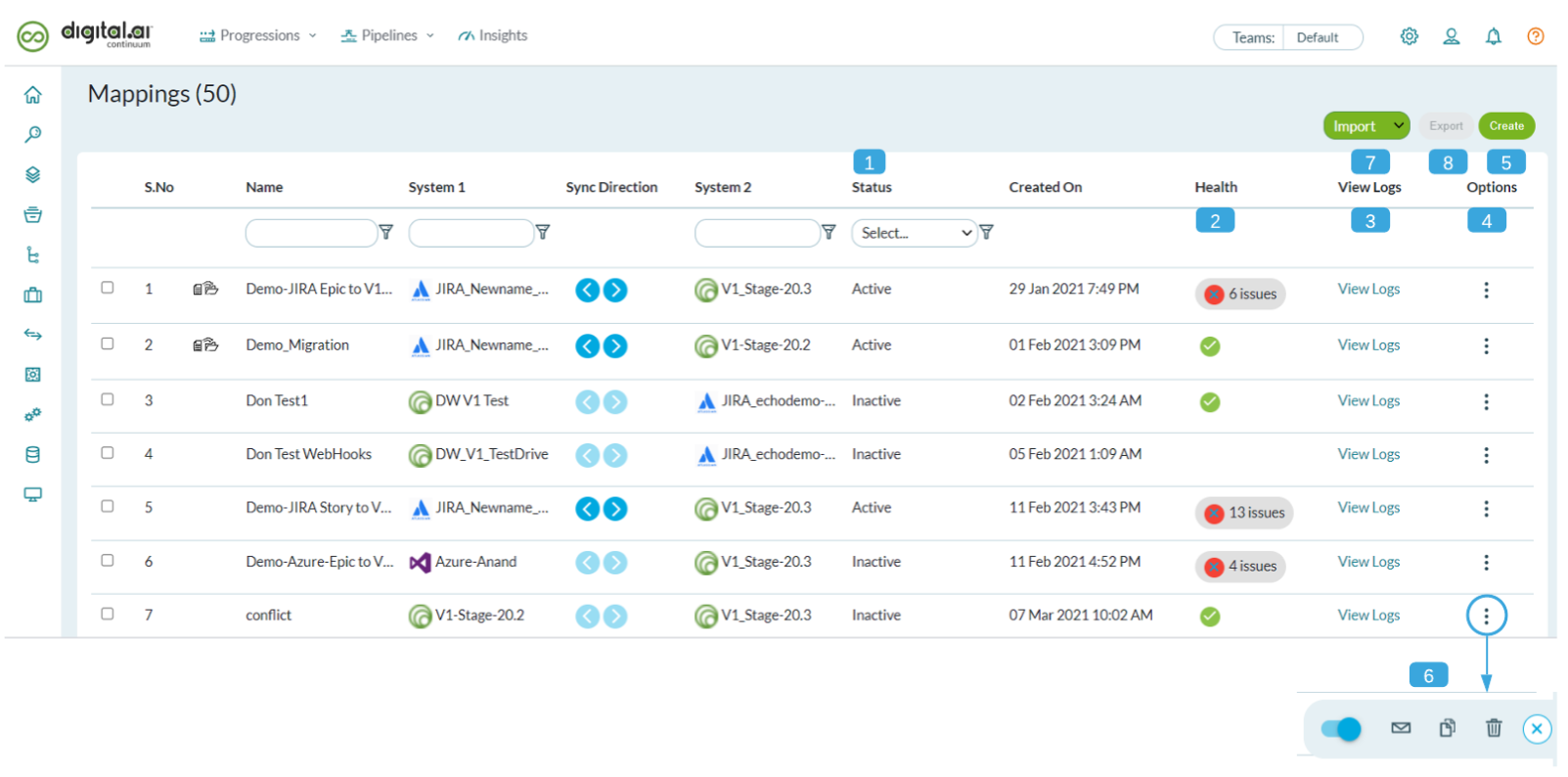Click the Status filter funnel icon
1568x777 pixels.
pos(986,232)
